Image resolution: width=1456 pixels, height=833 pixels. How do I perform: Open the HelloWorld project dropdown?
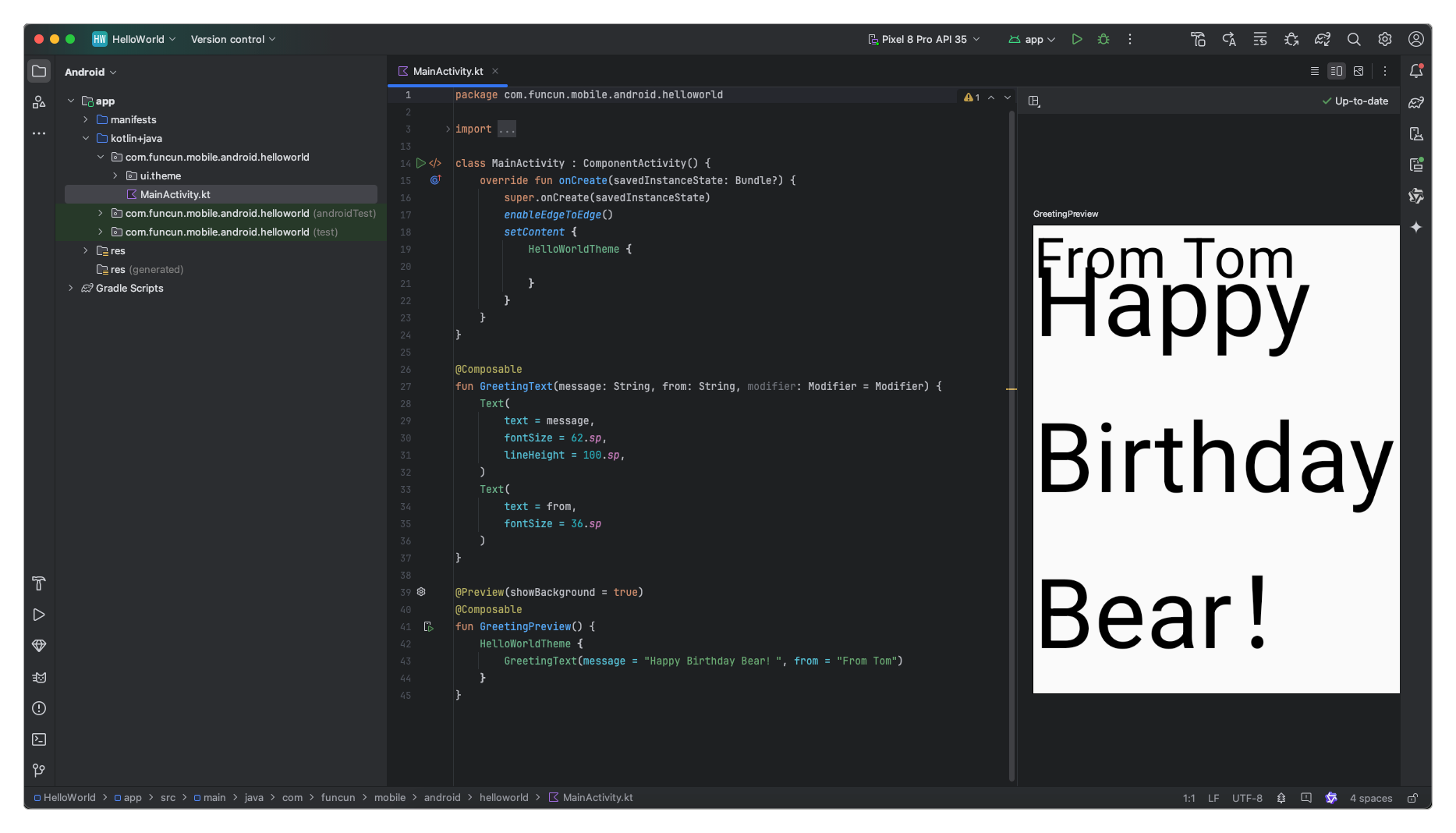[134, 39]
